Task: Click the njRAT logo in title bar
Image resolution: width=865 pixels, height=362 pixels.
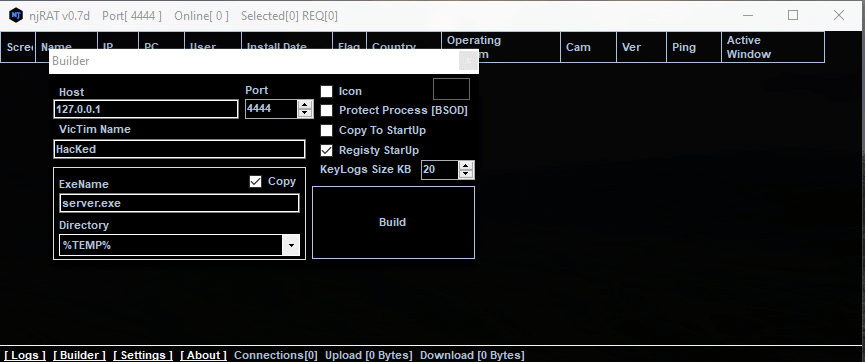Action: pyautogui.click(x=16, y=15)
